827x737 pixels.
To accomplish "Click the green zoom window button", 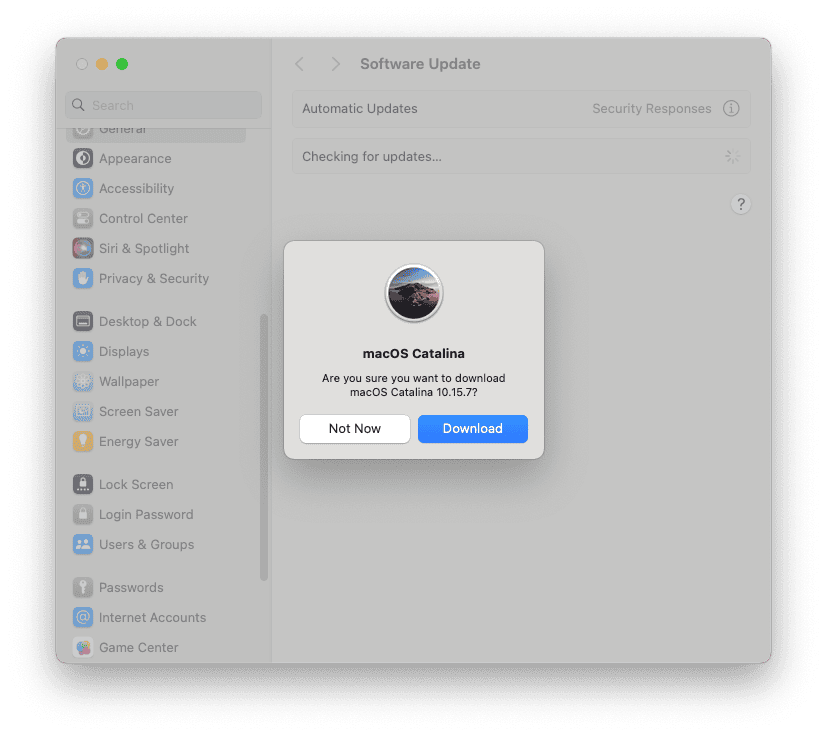I will (x=122, y=64).
